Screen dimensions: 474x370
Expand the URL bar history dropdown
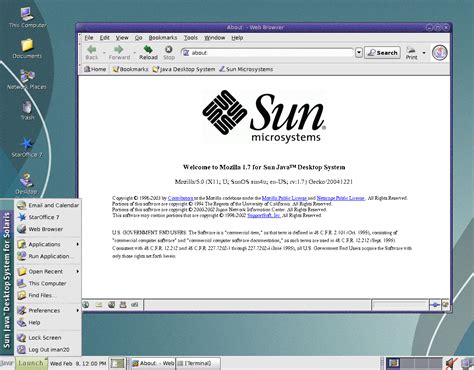359,53
